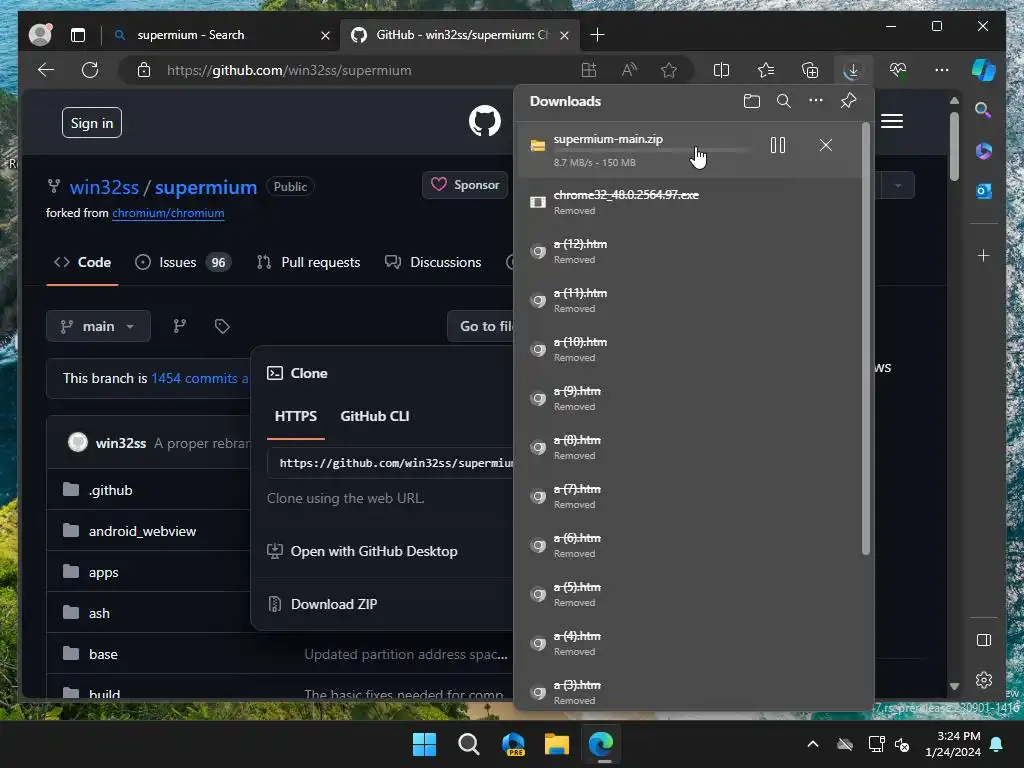Activate Read aloud icon
This screenshot has width=1024, height=768.
pyautogui.click(x=629, y=70)
